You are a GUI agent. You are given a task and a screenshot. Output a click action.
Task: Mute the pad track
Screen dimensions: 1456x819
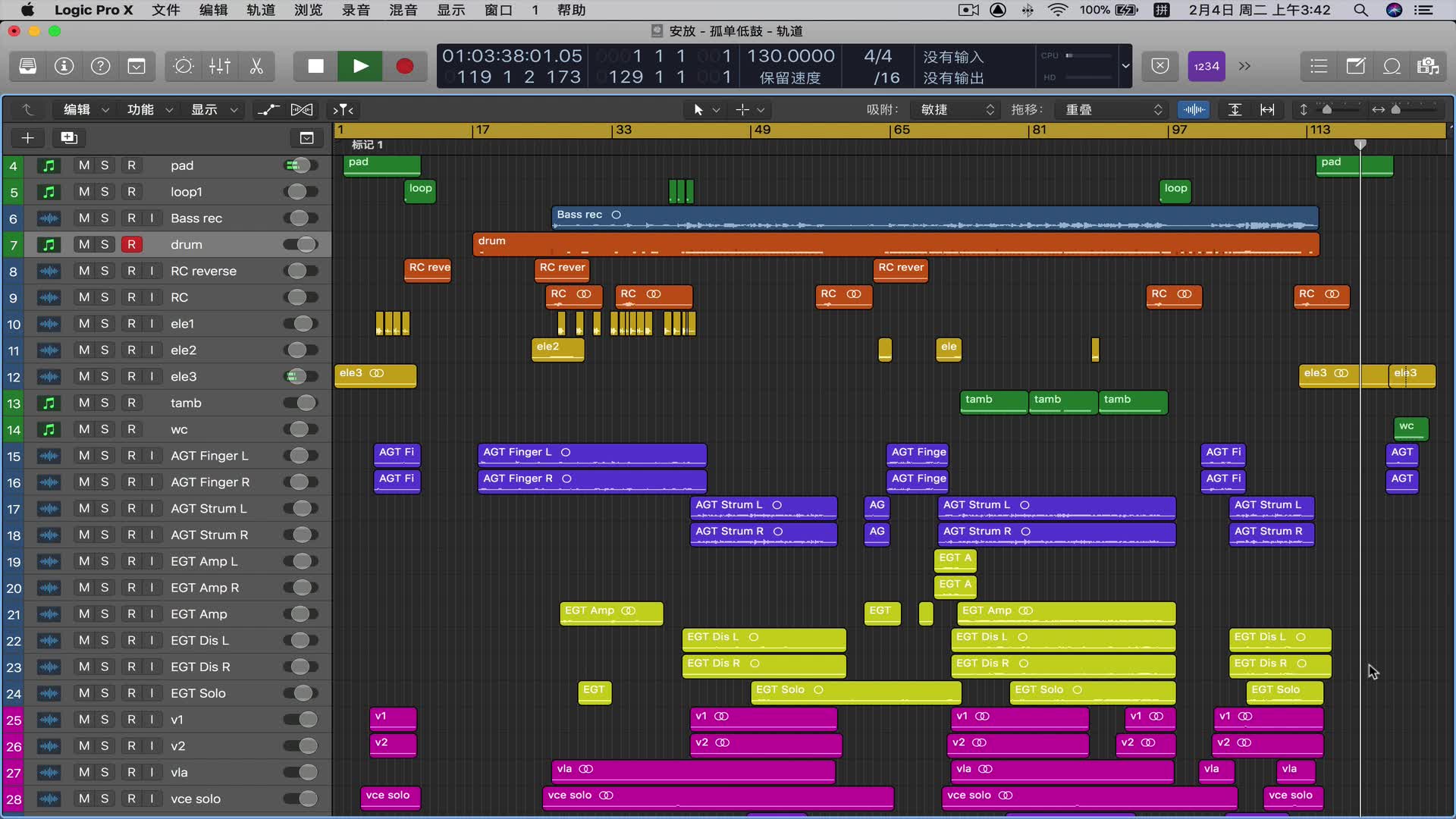pos(84,165)
